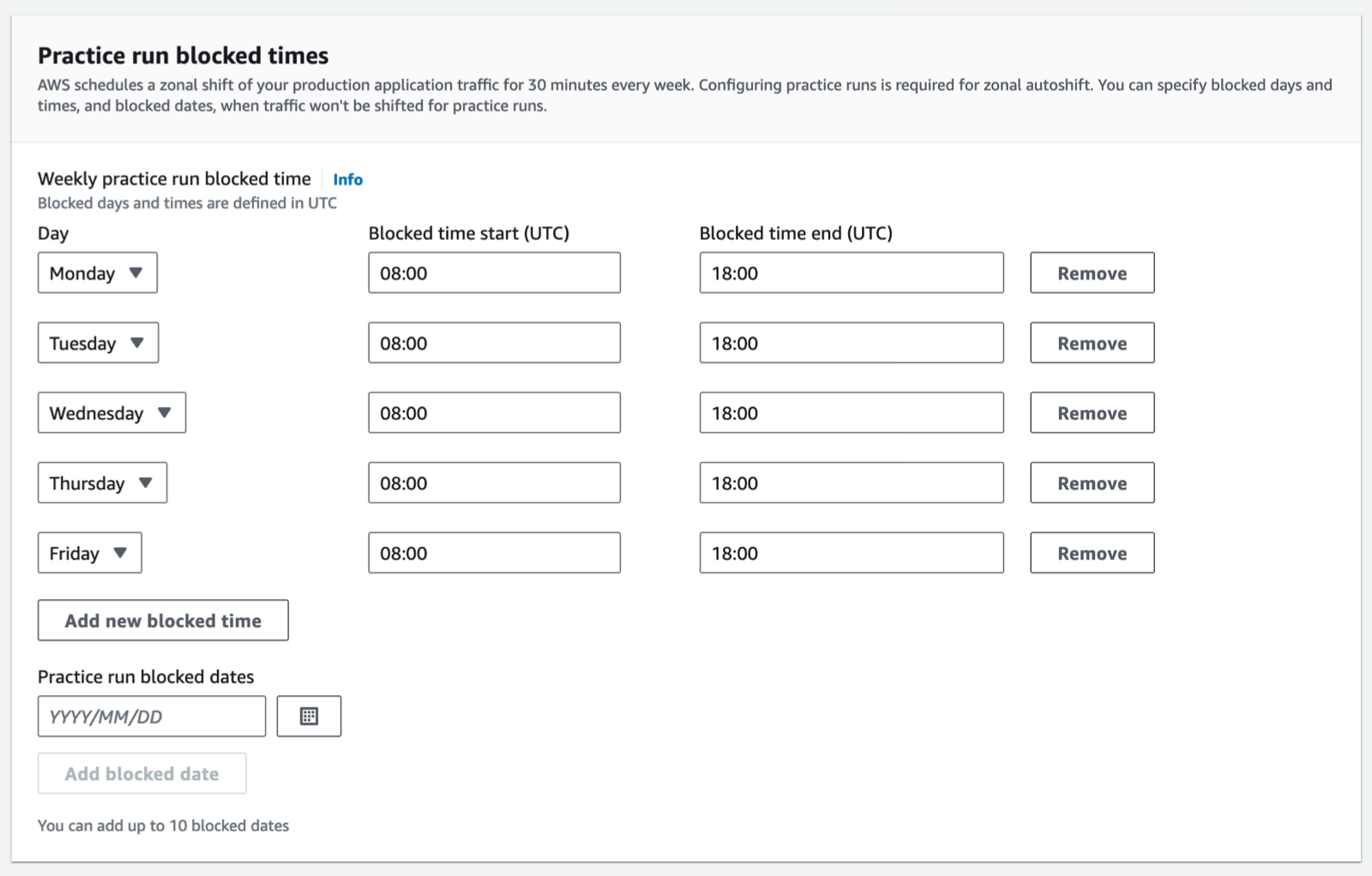Click the 'You can add up to 10 blocked dates' note
Screen dimensions: 1372x876
tap(164, 825)
